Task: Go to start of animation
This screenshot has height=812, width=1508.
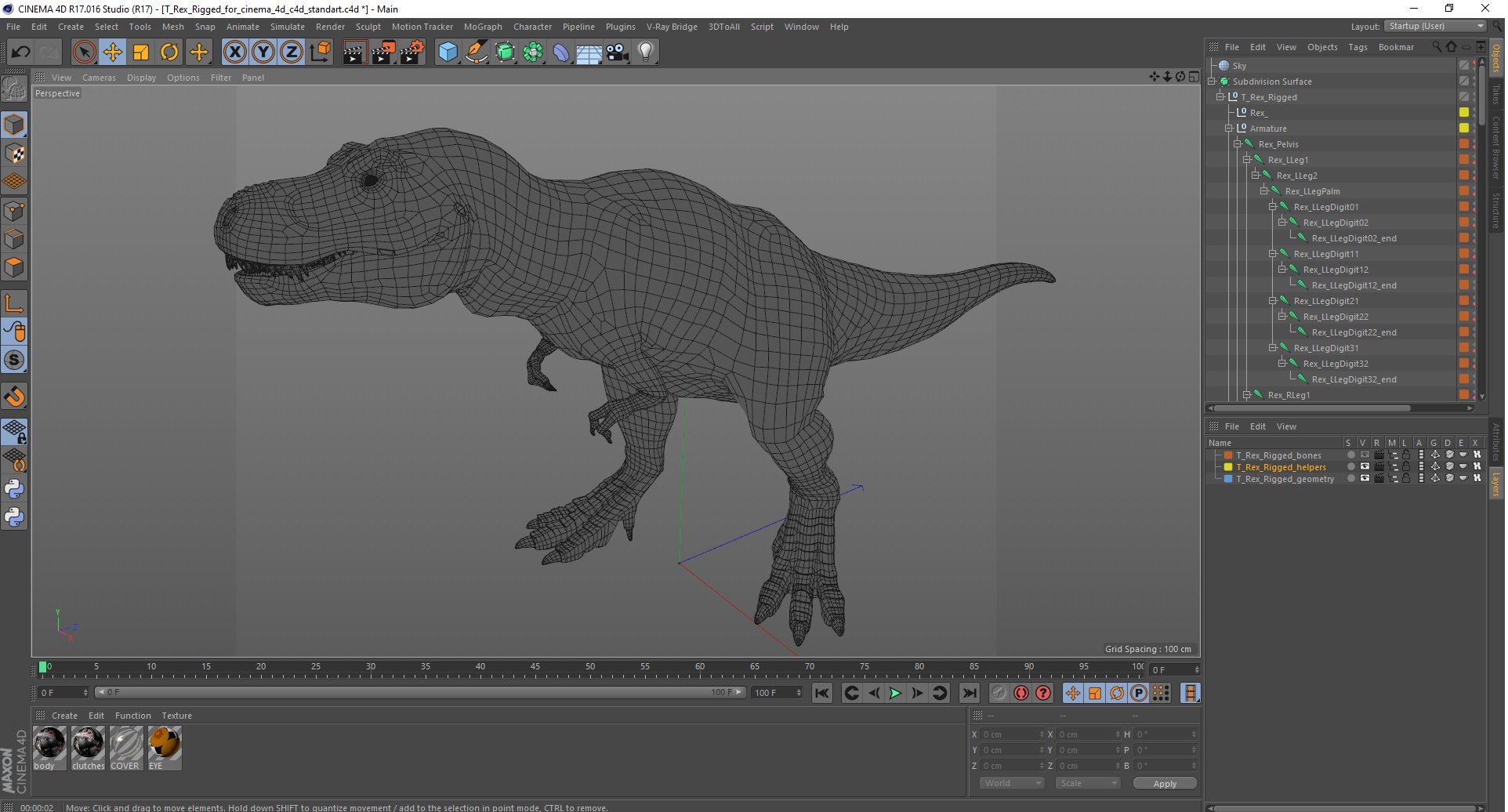Action: coord(821,693)
